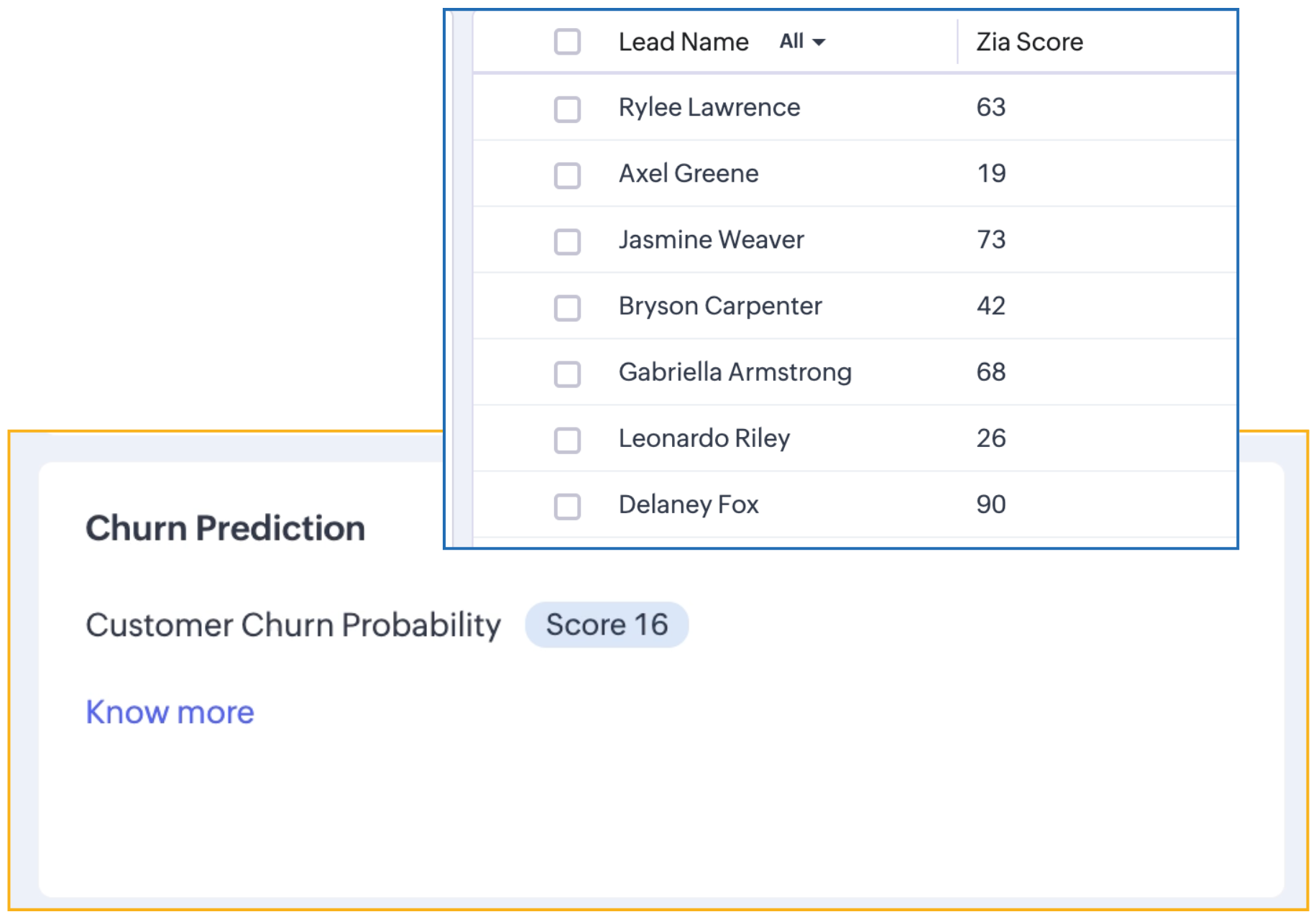Image resolution: width=1316 pixels, height=917 pixels.
Task: Click the Churn Prediction heading
Action: (x=225, y=528)
